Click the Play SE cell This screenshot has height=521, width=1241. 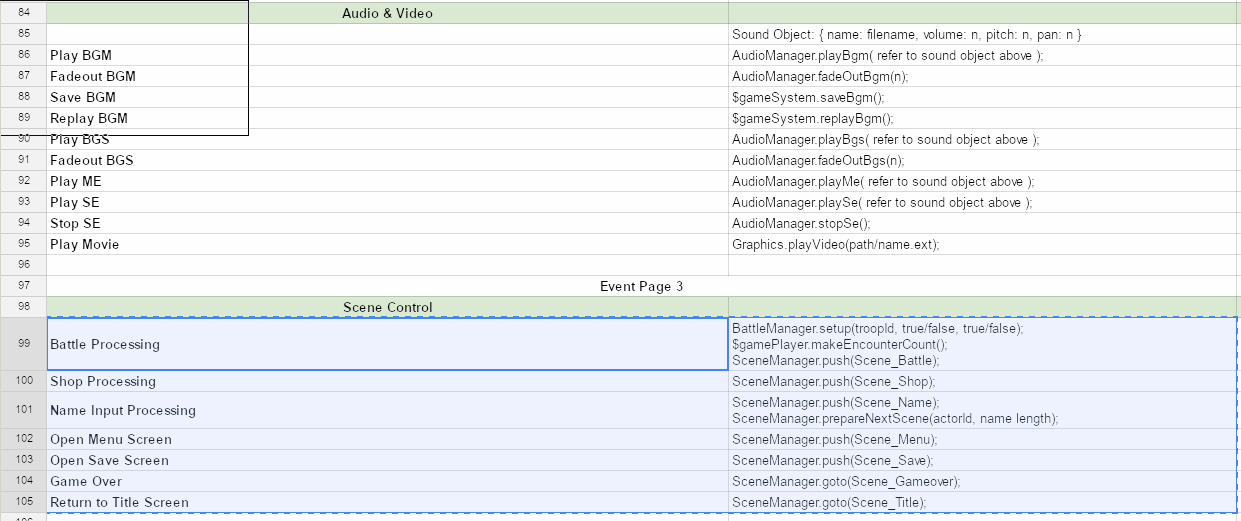[387, 202]
